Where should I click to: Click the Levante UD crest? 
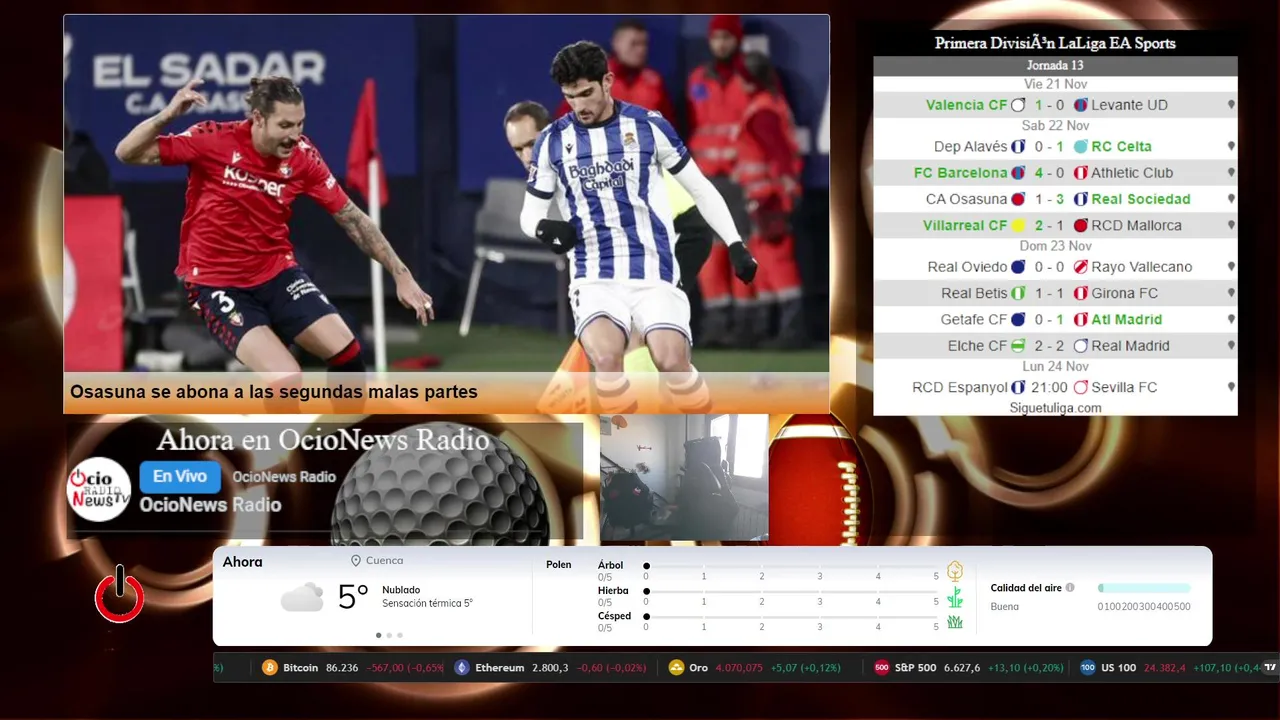(1081, 105)
